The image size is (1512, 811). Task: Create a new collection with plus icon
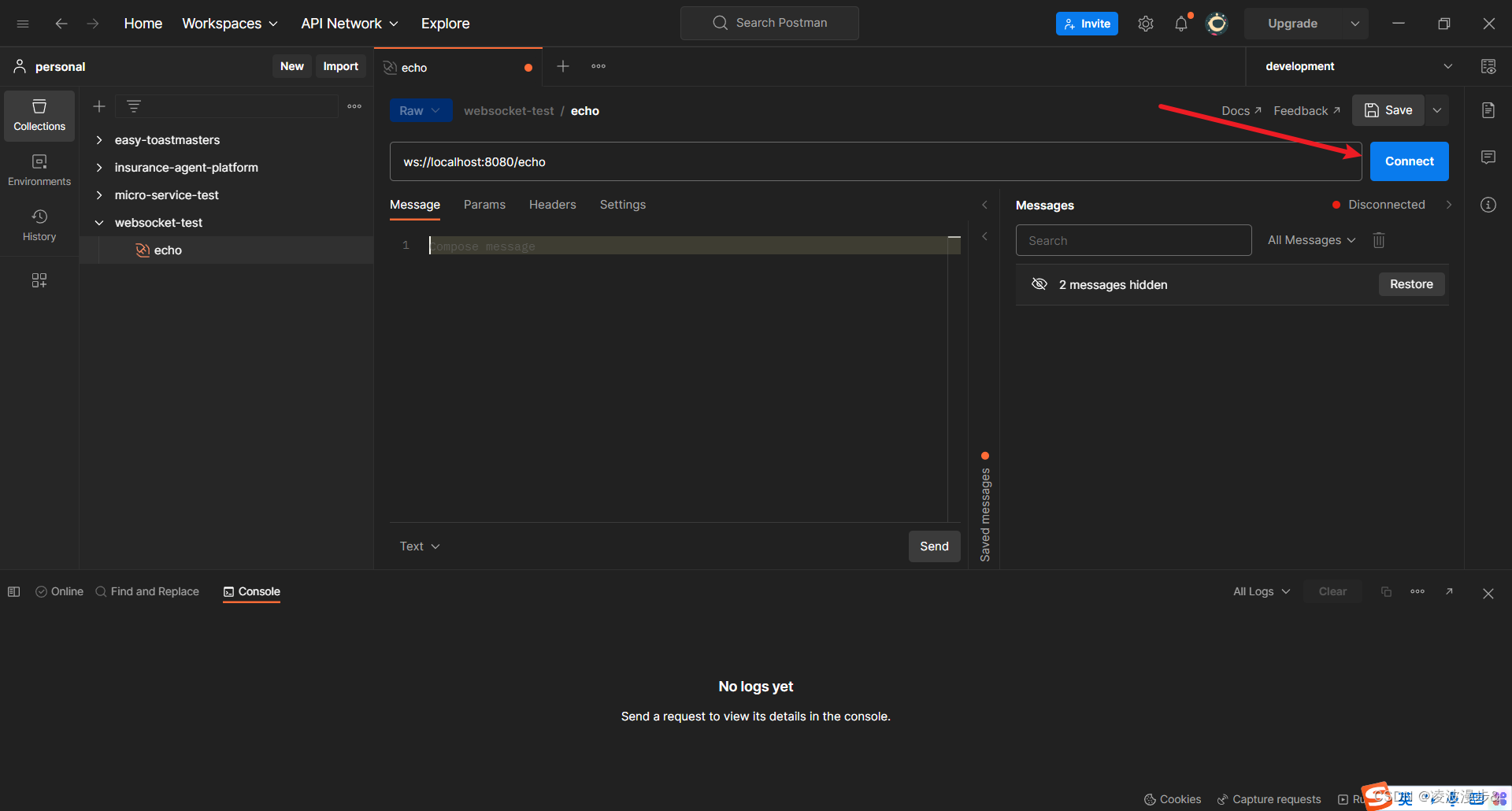click(99, 106)
